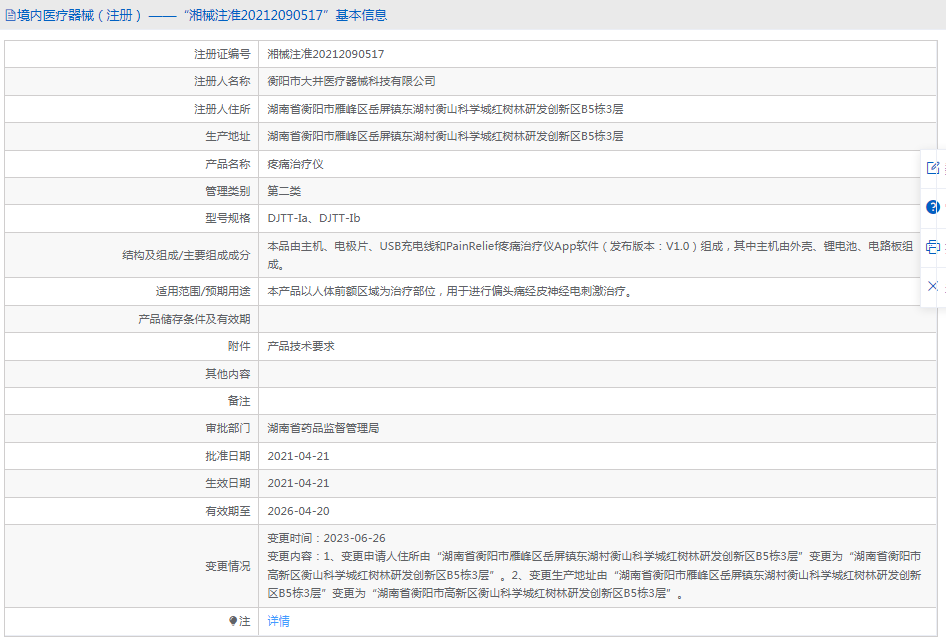Click the 结构及组成/主要组成成分 label
Image resolution: width=946 pixels, height=641 pixels.
186,255
